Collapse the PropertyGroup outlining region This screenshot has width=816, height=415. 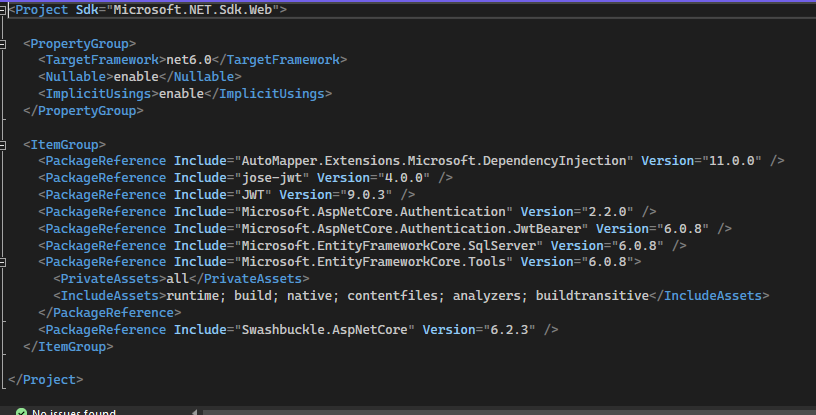(x=3, y=44)
